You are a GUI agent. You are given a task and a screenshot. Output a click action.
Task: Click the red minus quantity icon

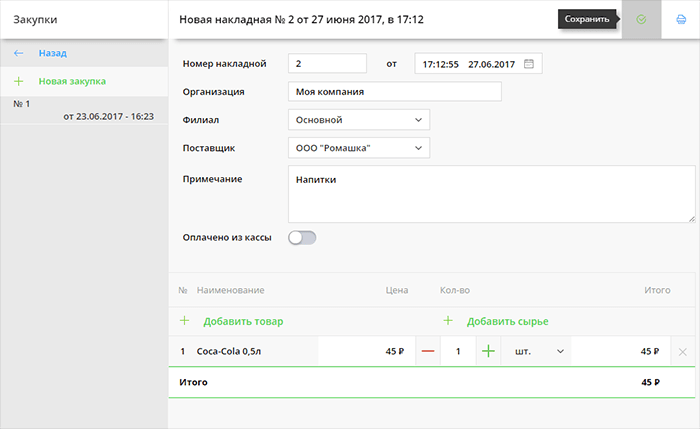(428, 351)
